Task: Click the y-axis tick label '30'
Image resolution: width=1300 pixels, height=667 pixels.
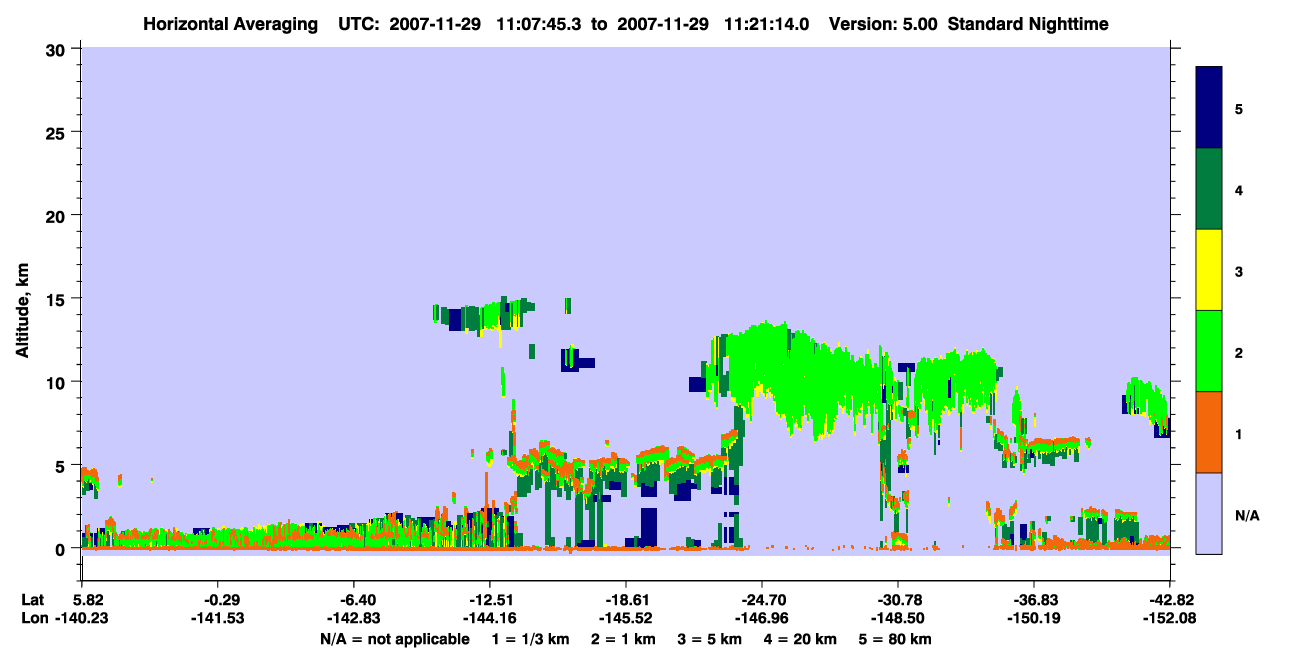Action: pyautogui.click(x=58, y=49)
